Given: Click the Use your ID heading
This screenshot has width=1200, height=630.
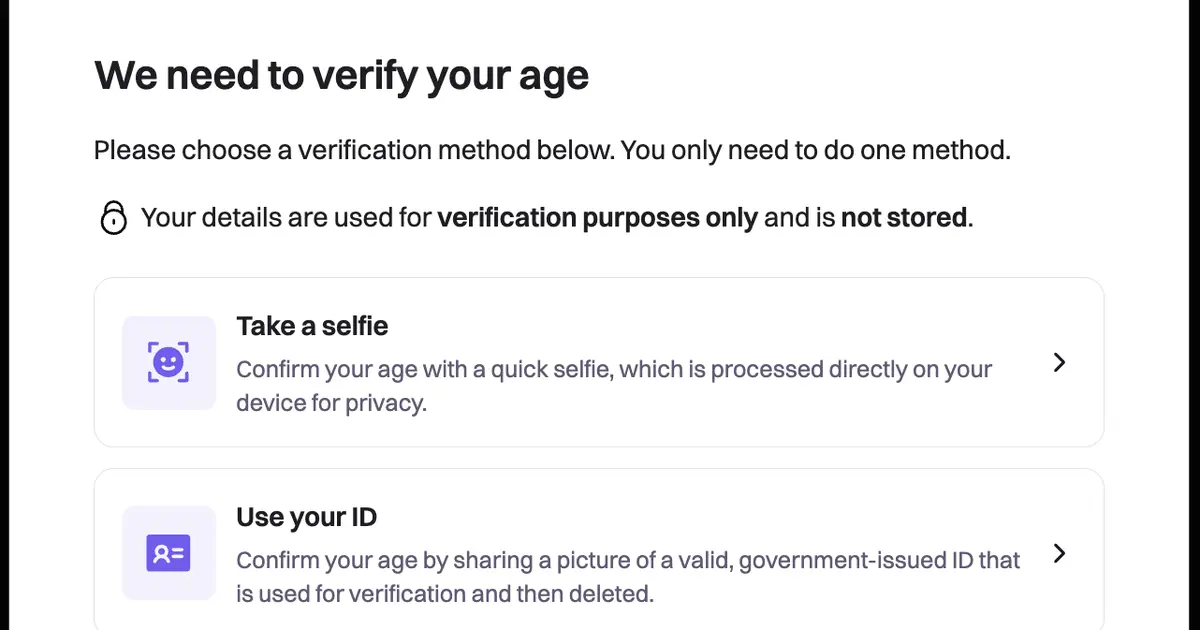Looking at the screenshot, I should coord(306,517).
